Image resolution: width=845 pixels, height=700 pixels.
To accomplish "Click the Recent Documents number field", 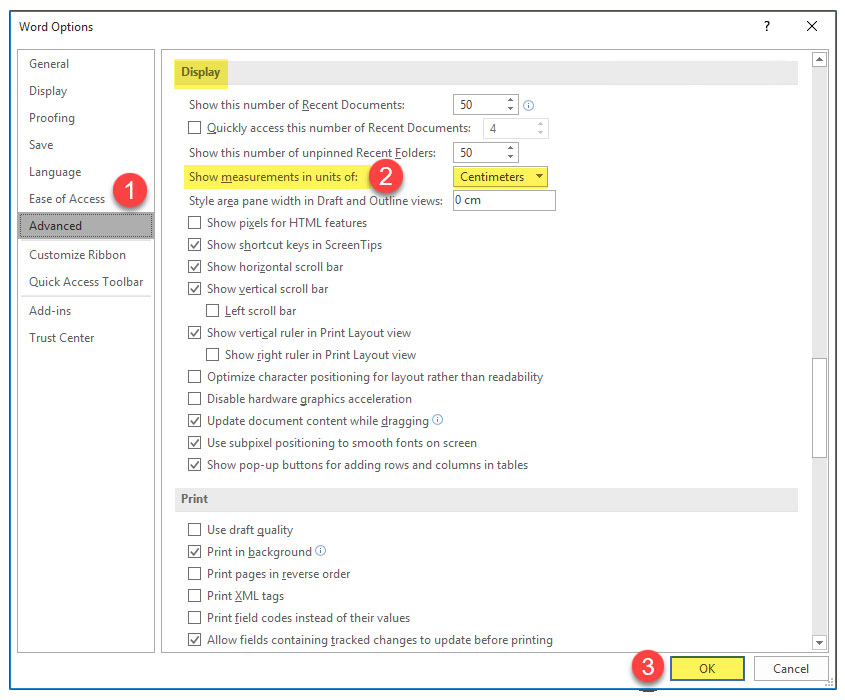I will point(479,105).
